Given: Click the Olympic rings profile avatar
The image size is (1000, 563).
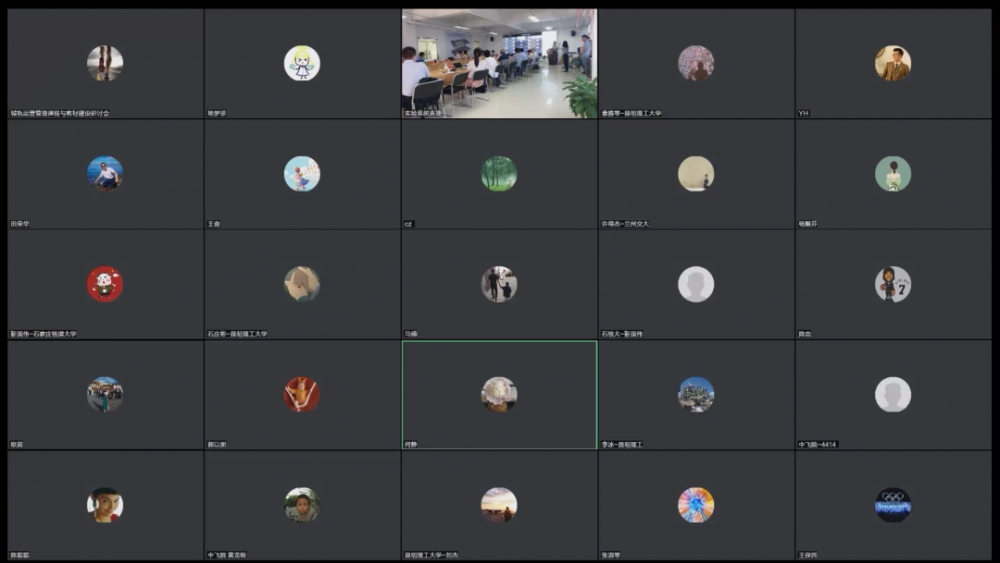Looking at the screenshot, I should [893, 505].
